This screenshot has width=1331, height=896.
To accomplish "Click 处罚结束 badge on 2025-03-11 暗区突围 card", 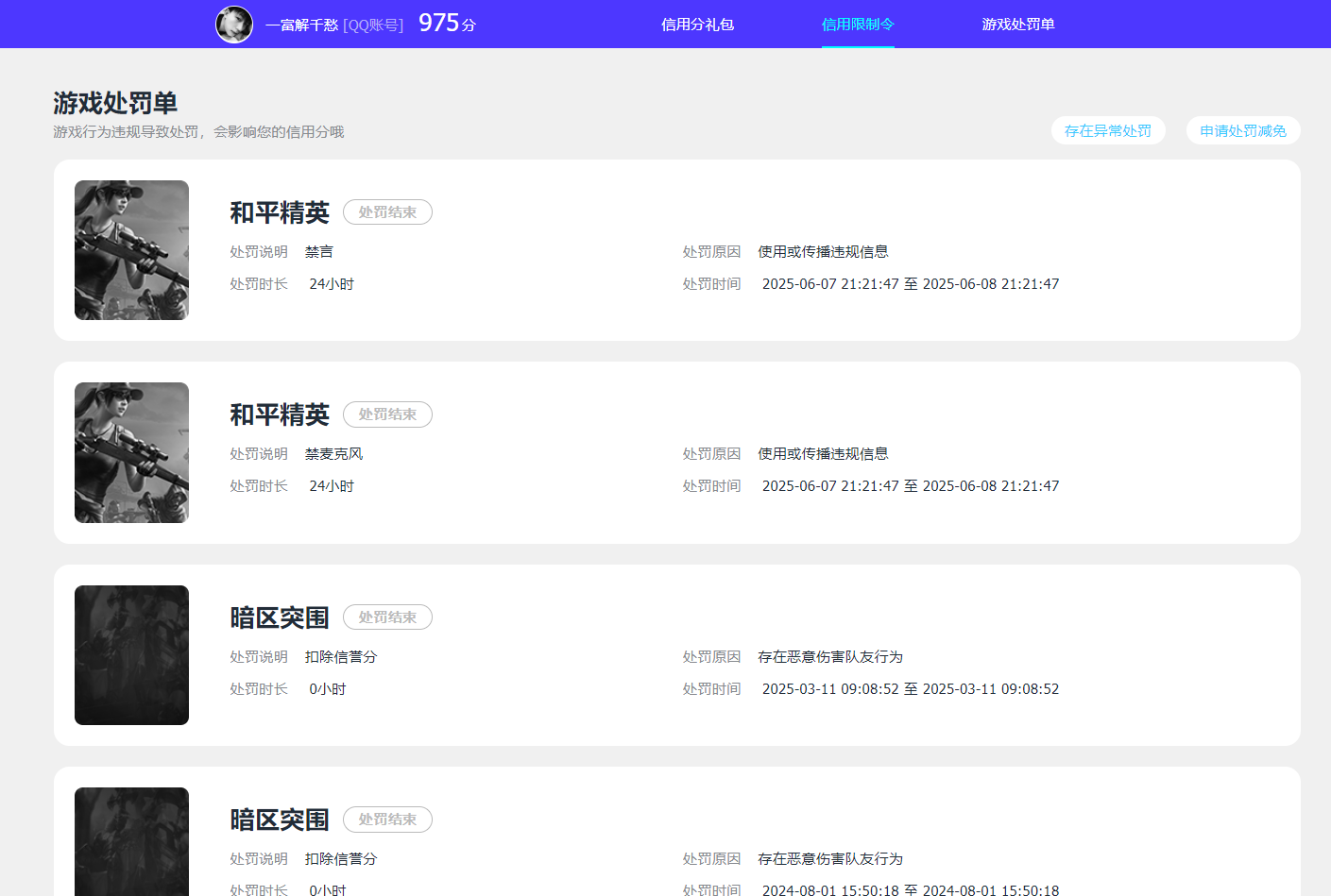I will point(387,617).
